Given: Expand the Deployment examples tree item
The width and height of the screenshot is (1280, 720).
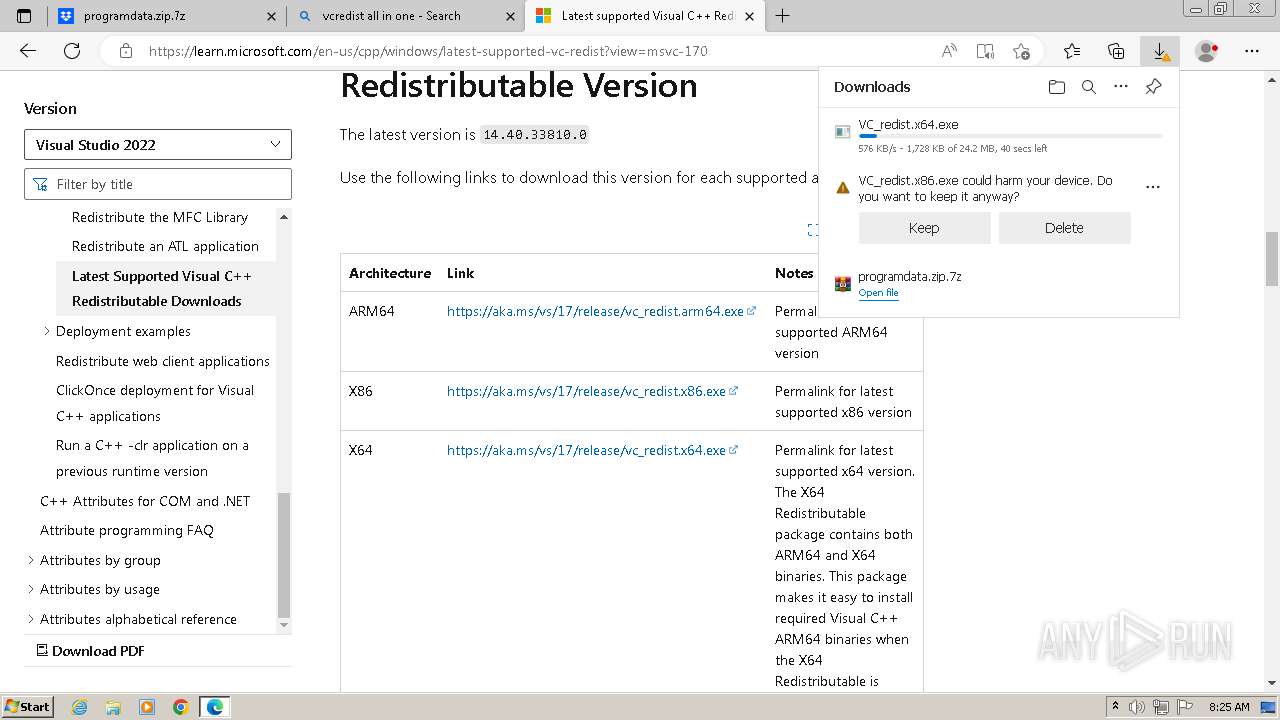Looking at the screenshot, I should 46,331.
